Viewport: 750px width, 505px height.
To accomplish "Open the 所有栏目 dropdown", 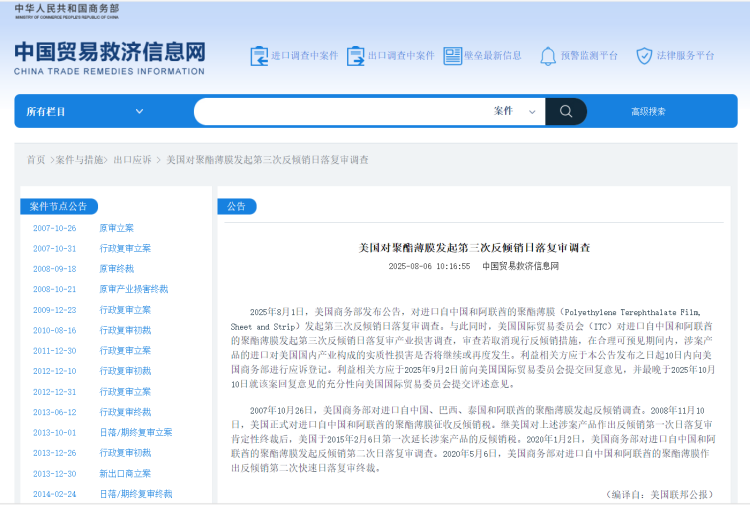I will coord(85,111).
